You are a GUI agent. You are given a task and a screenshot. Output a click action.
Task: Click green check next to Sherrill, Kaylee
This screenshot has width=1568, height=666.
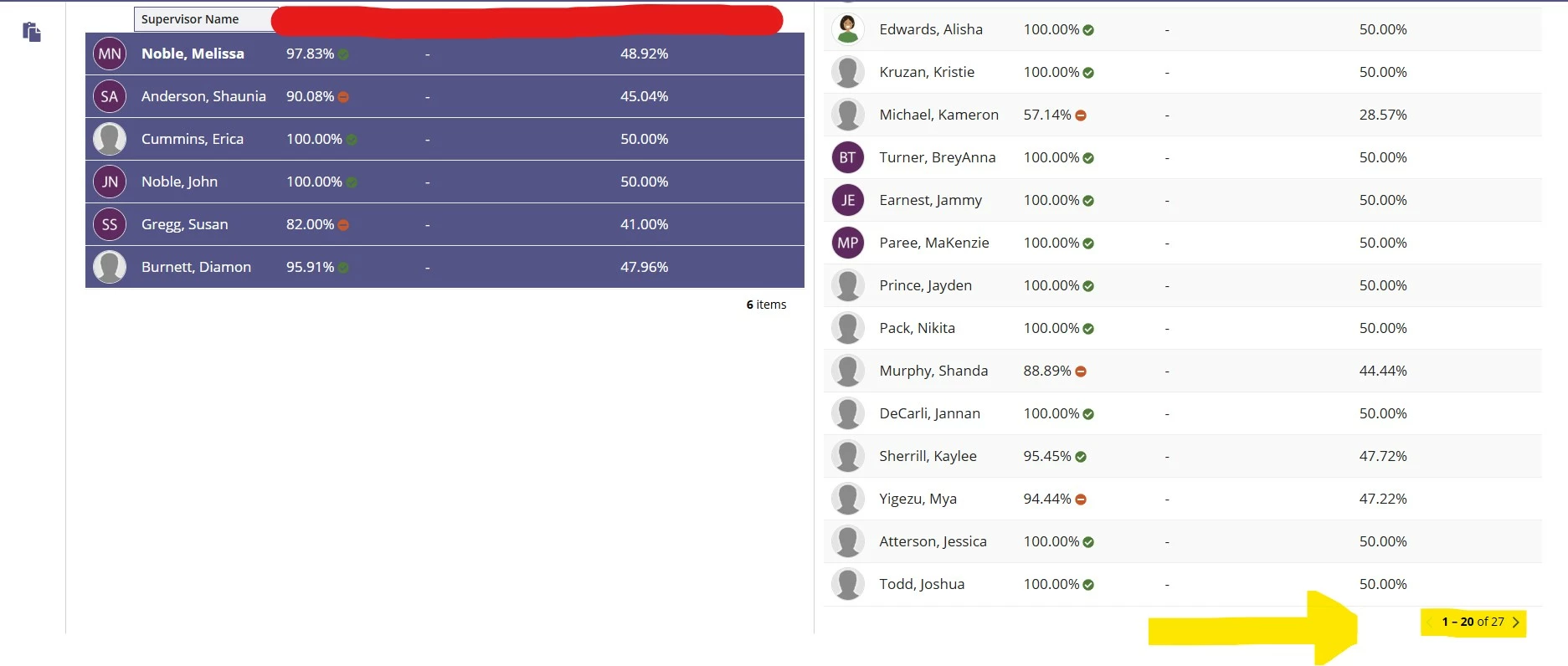(x=1081, y=457)
